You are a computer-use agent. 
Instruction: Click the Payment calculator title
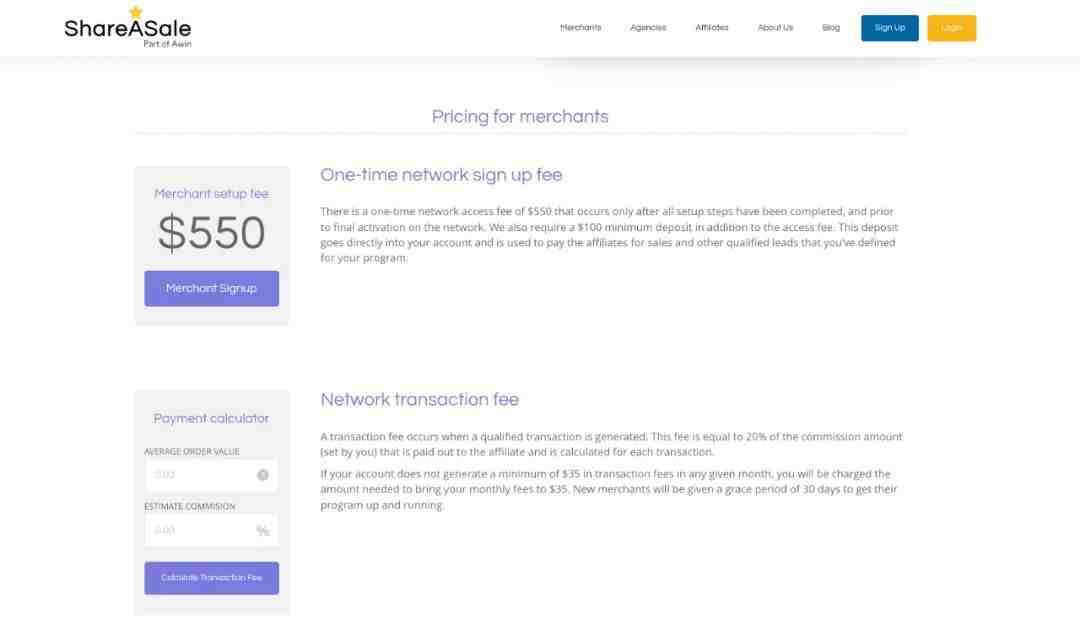click(x=211, y=418)
